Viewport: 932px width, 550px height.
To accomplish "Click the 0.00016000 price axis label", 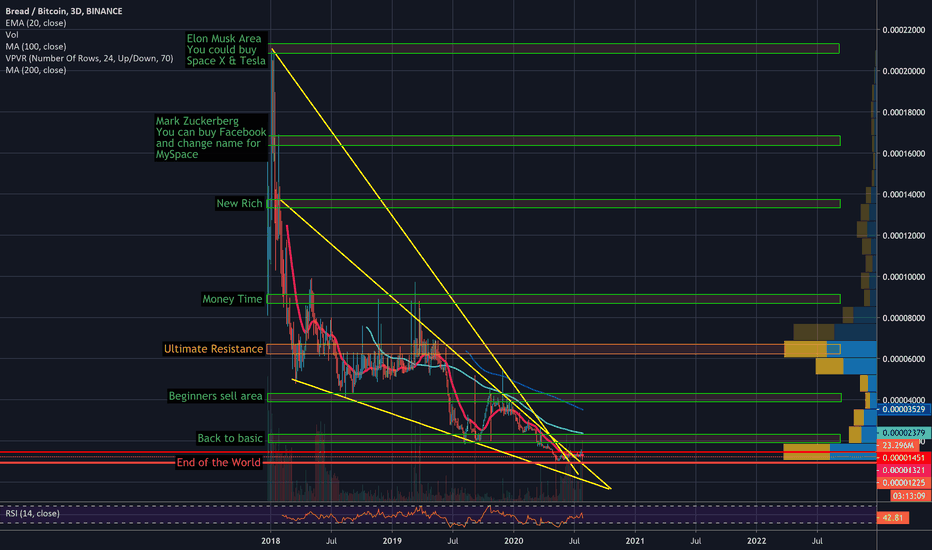I will pos(903,153).
